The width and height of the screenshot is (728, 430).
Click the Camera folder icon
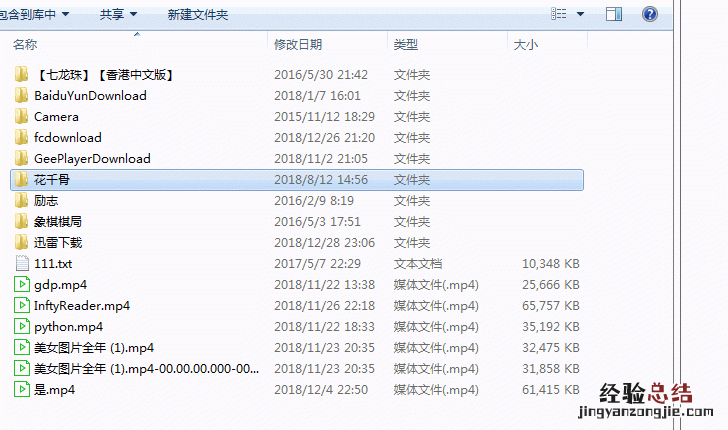click(x=21, y=117)
